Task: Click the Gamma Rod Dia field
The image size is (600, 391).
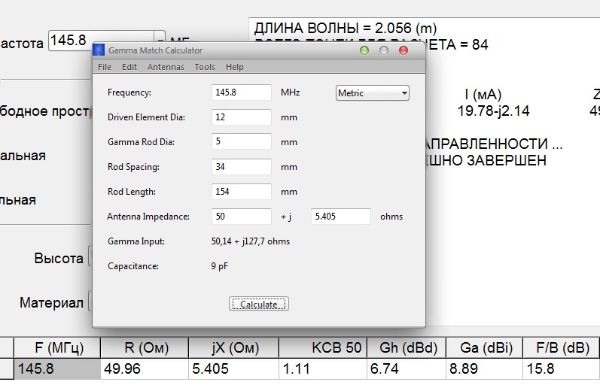Action: [241, 142]
